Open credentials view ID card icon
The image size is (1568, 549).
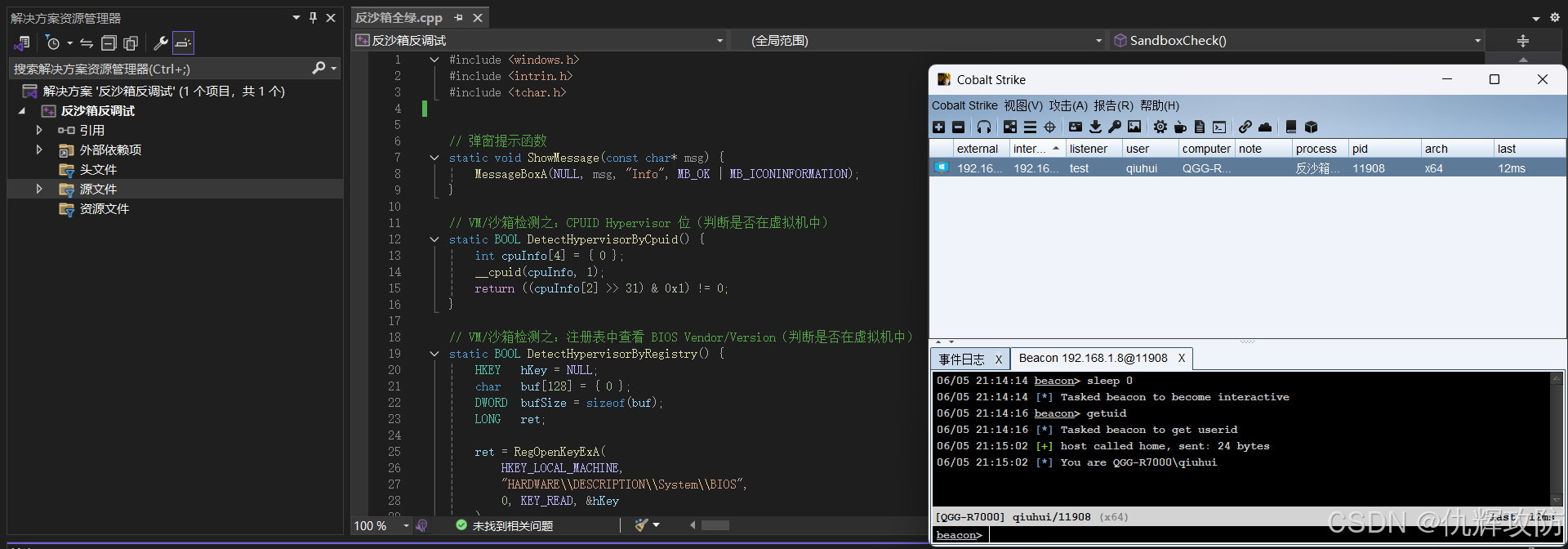coord(1076,127)
